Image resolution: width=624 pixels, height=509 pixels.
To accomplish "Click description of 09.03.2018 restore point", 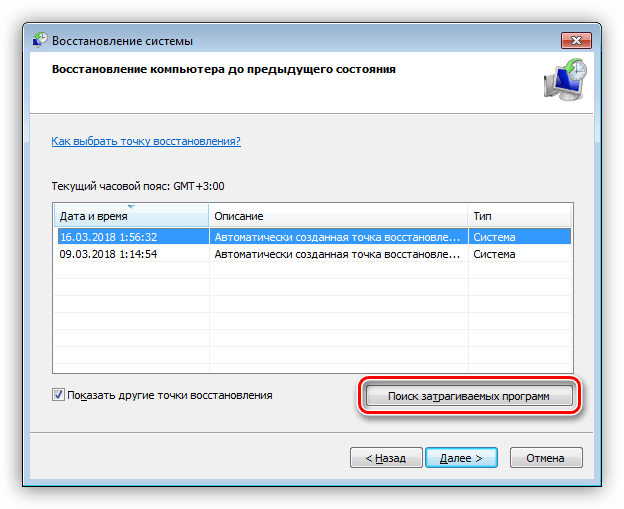I will (337, 254).
